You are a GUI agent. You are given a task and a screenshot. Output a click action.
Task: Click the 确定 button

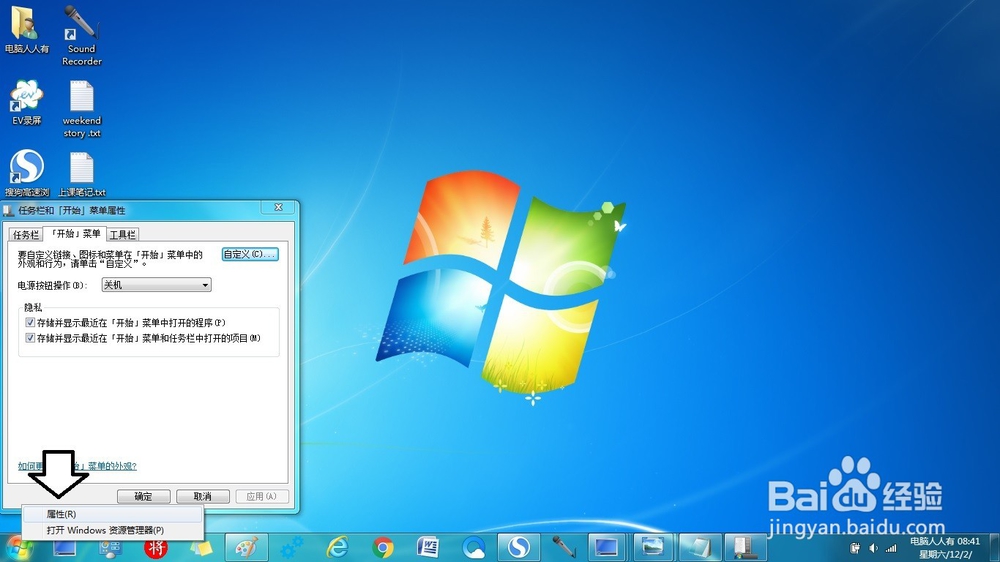click(143, 496)
